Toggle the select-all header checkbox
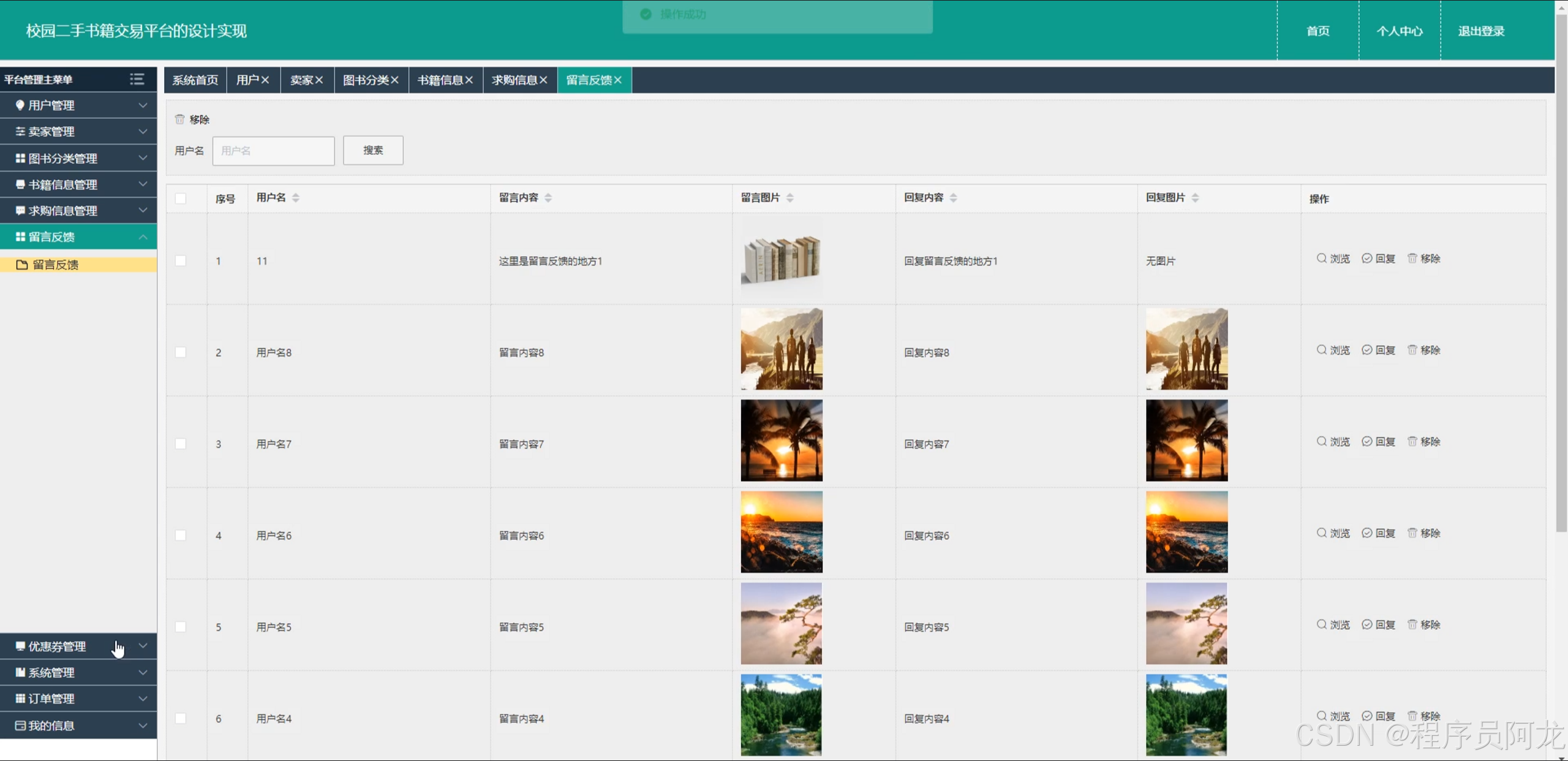Image resolution: width=1568 pixels, height=761 pixels. pos(181,199)
